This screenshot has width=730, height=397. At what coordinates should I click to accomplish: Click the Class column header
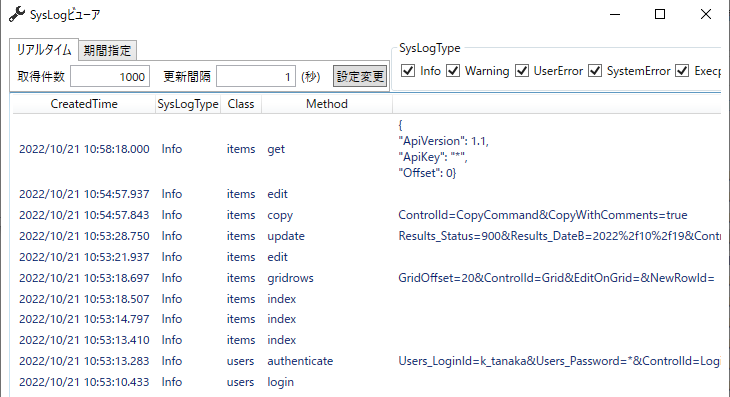(x=241, y=104)
